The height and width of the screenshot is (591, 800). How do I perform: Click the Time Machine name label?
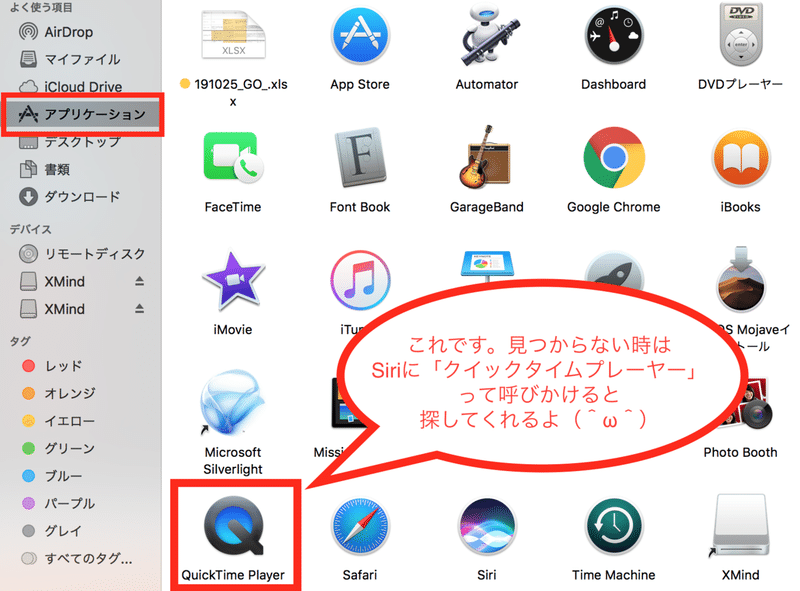614,575
